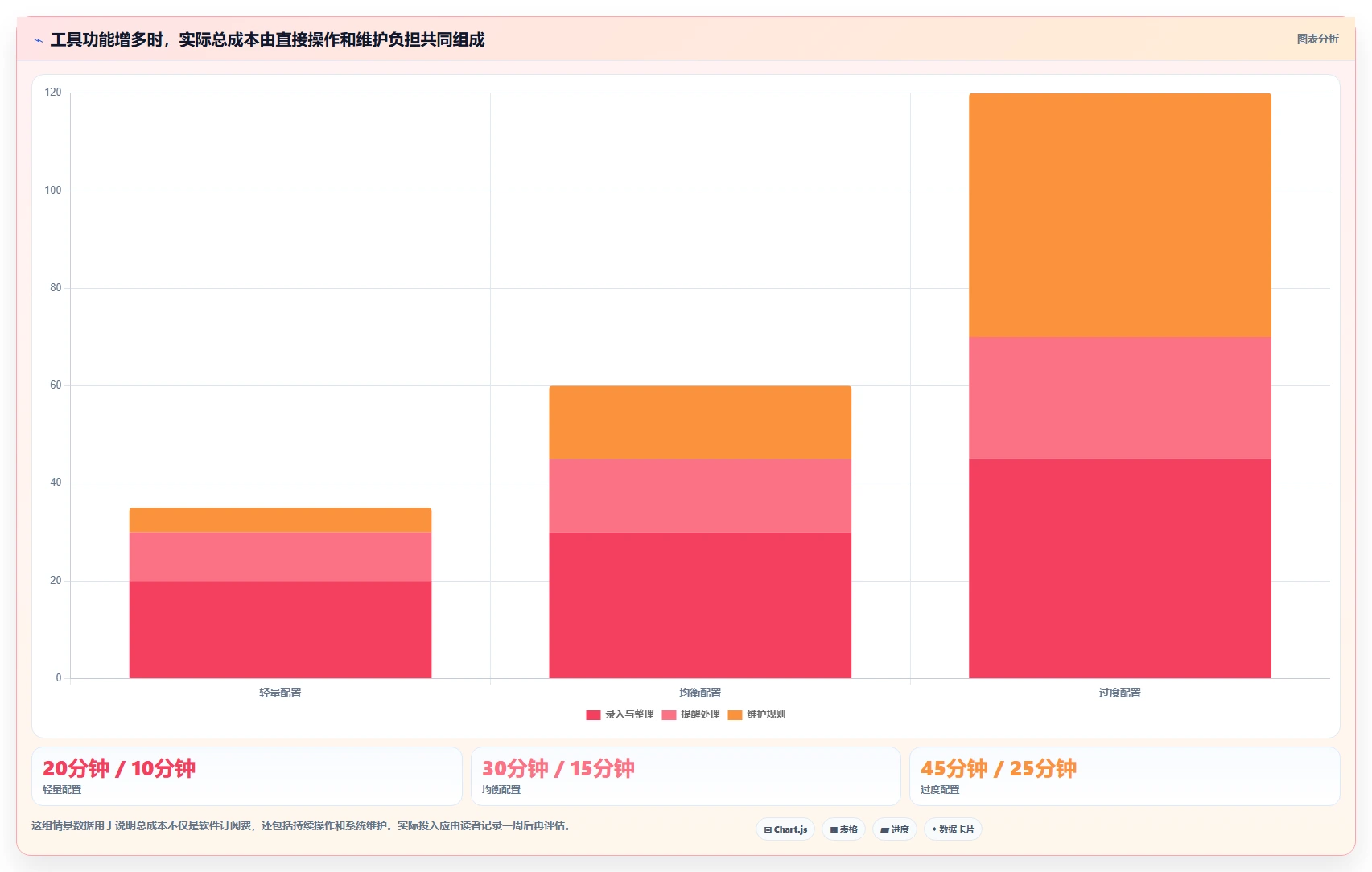Click the 0 y-axis tick label
This screenshot has height=872, width=1372.
(x=59, y=678)
